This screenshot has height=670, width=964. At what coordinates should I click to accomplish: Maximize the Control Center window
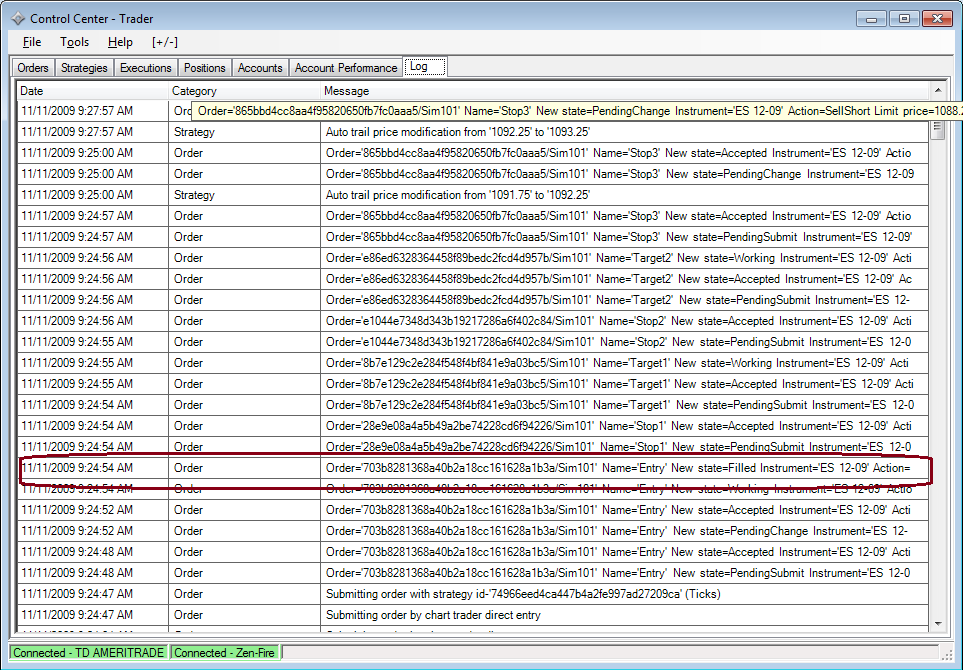(x=904, y=19)
